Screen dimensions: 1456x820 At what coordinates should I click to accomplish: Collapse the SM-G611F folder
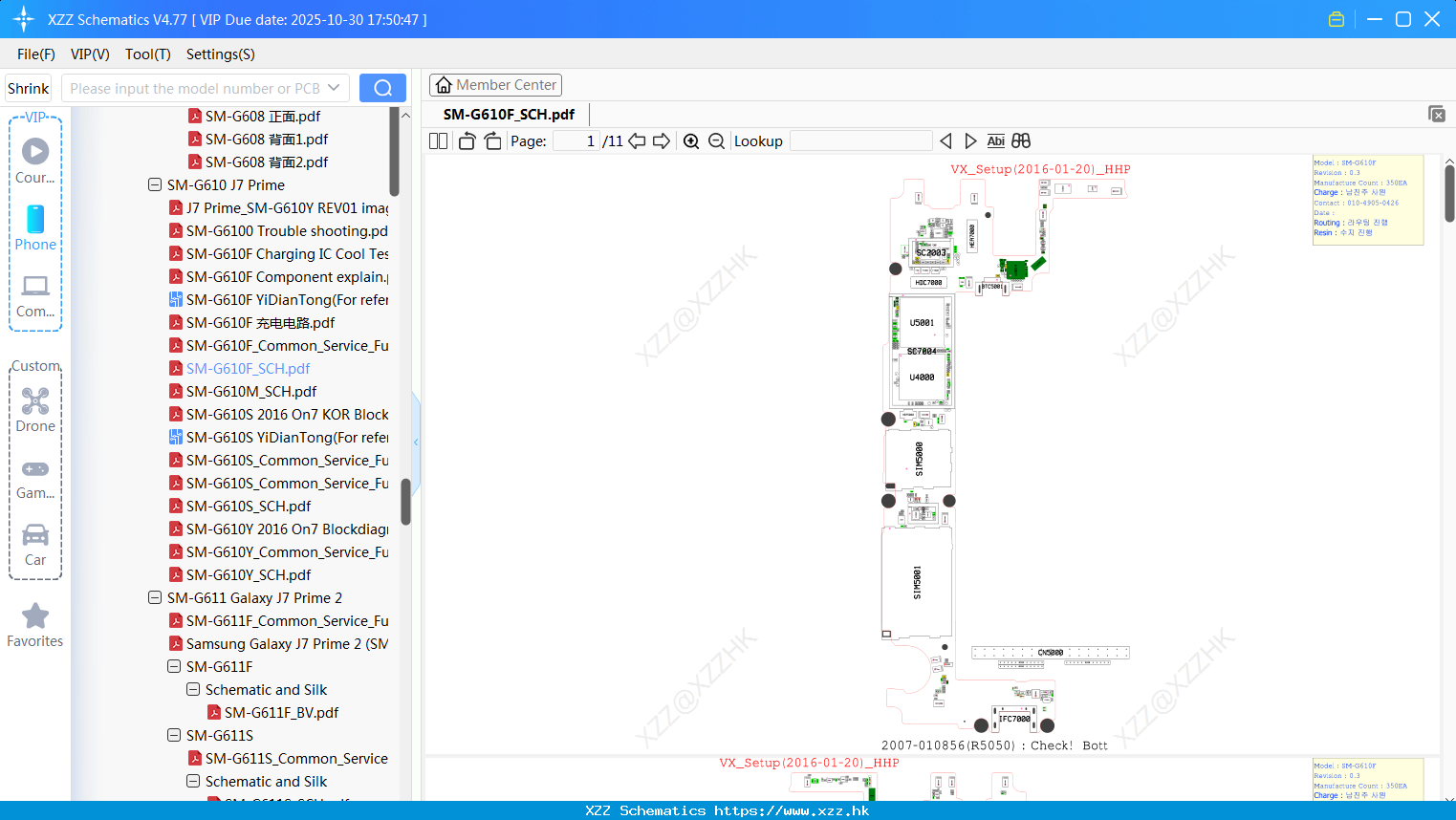click(x=174, y=666)
